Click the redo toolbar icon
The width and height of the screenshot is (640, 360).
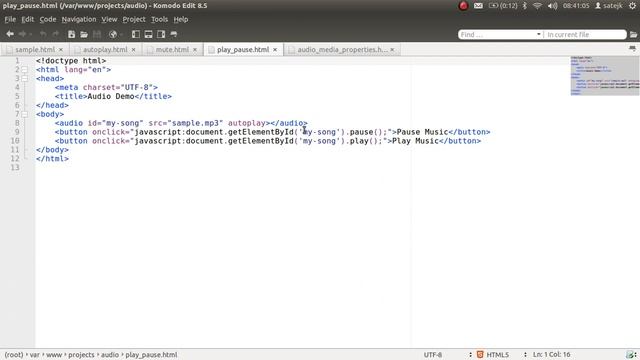coord(56,34)
